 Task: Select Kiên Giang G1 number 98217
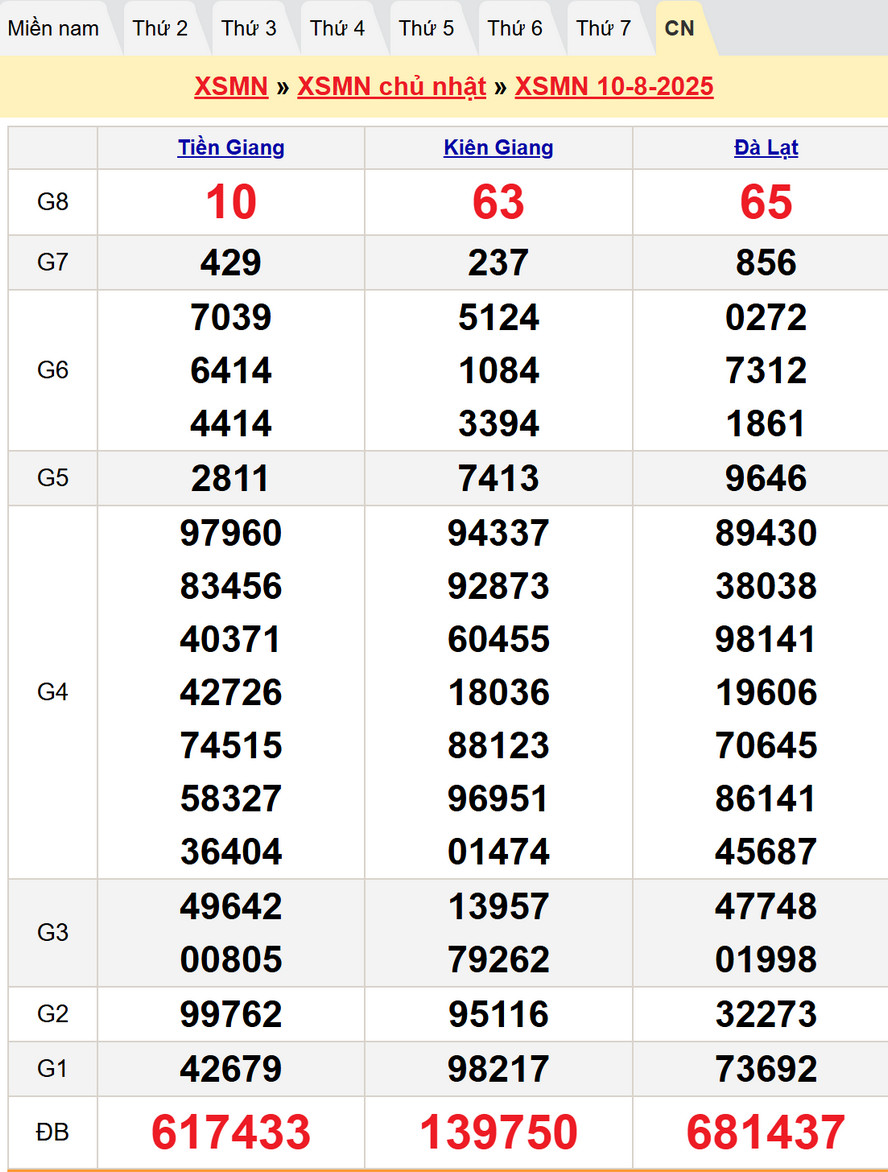[498, 1069]
